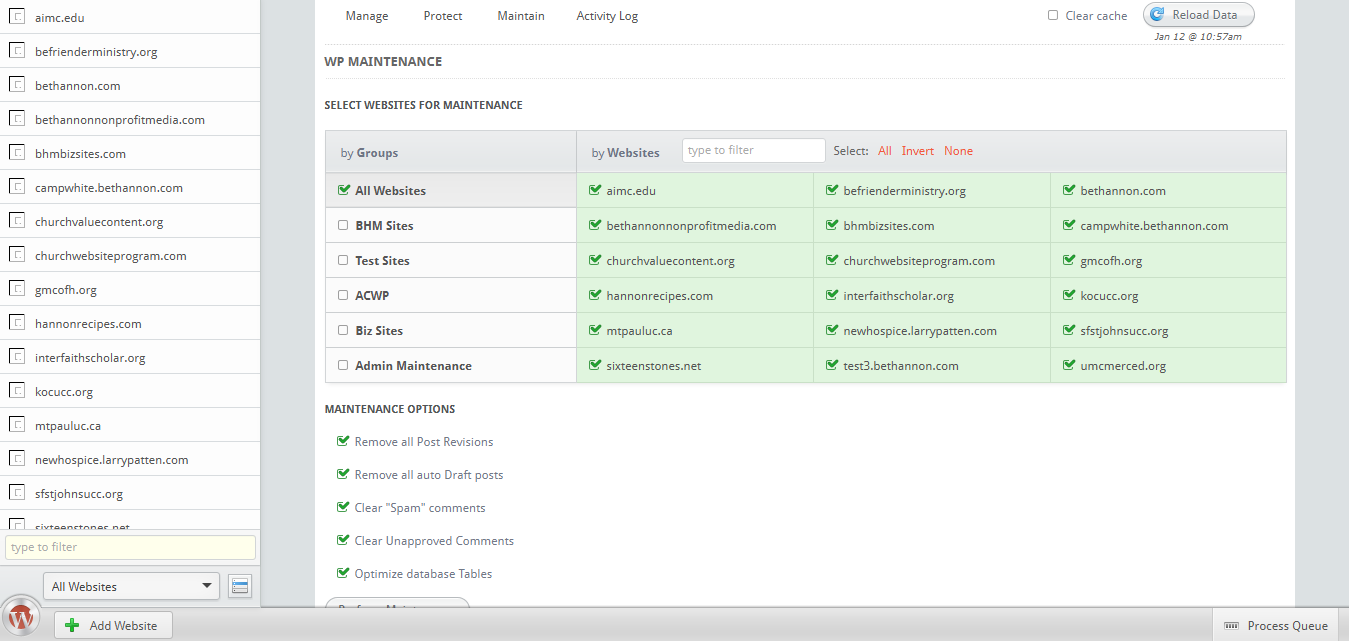1349x641 pixels.
Task: Click the Invert selection link
Action: coord(917,151)
